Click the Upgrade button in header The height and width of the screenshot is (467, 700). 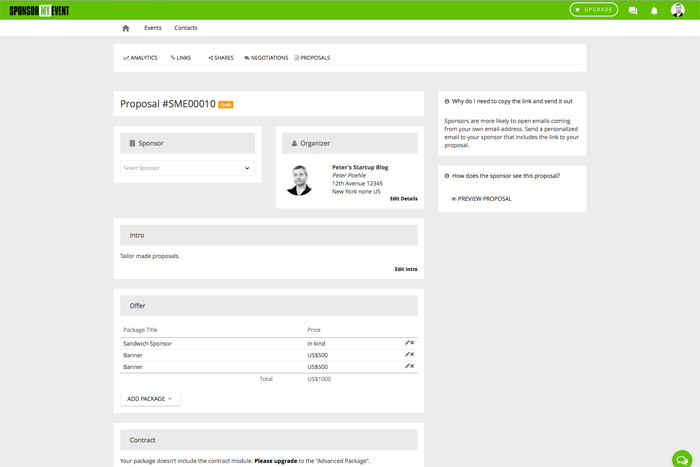[x=594, y=10]
